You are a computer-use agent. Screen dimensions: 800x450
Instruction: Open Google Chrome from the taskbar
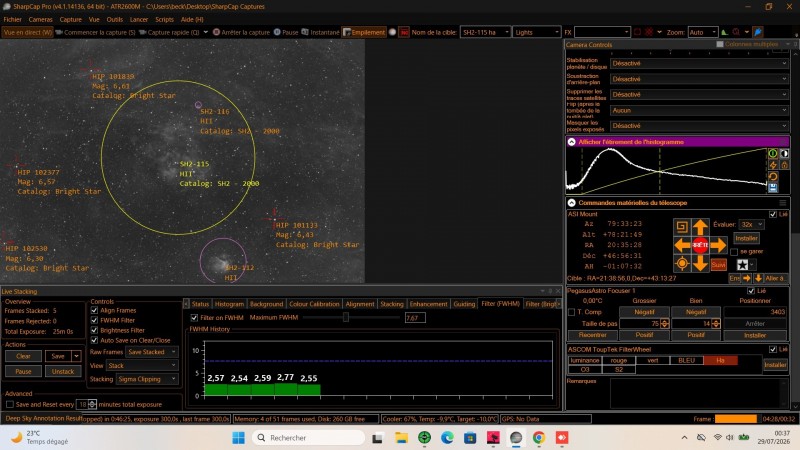click(539, 437)
